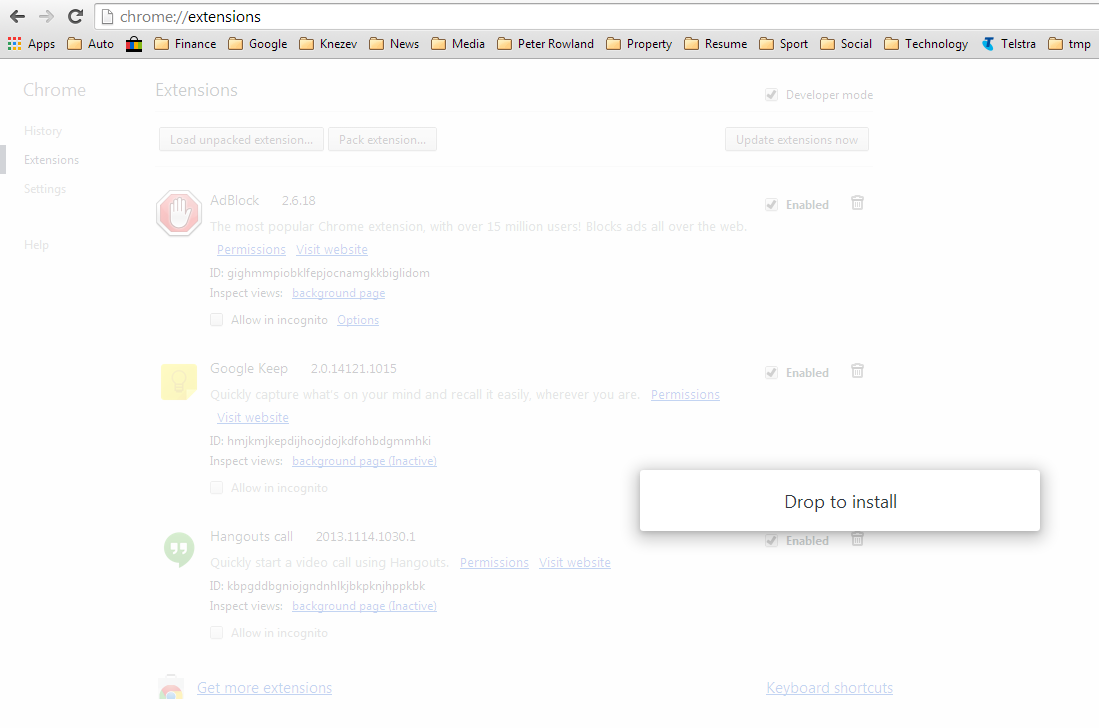The height and width of the screenshot is (728, 1099).
Task: Open AdBlock Permissions link
Action: point(251,249)
